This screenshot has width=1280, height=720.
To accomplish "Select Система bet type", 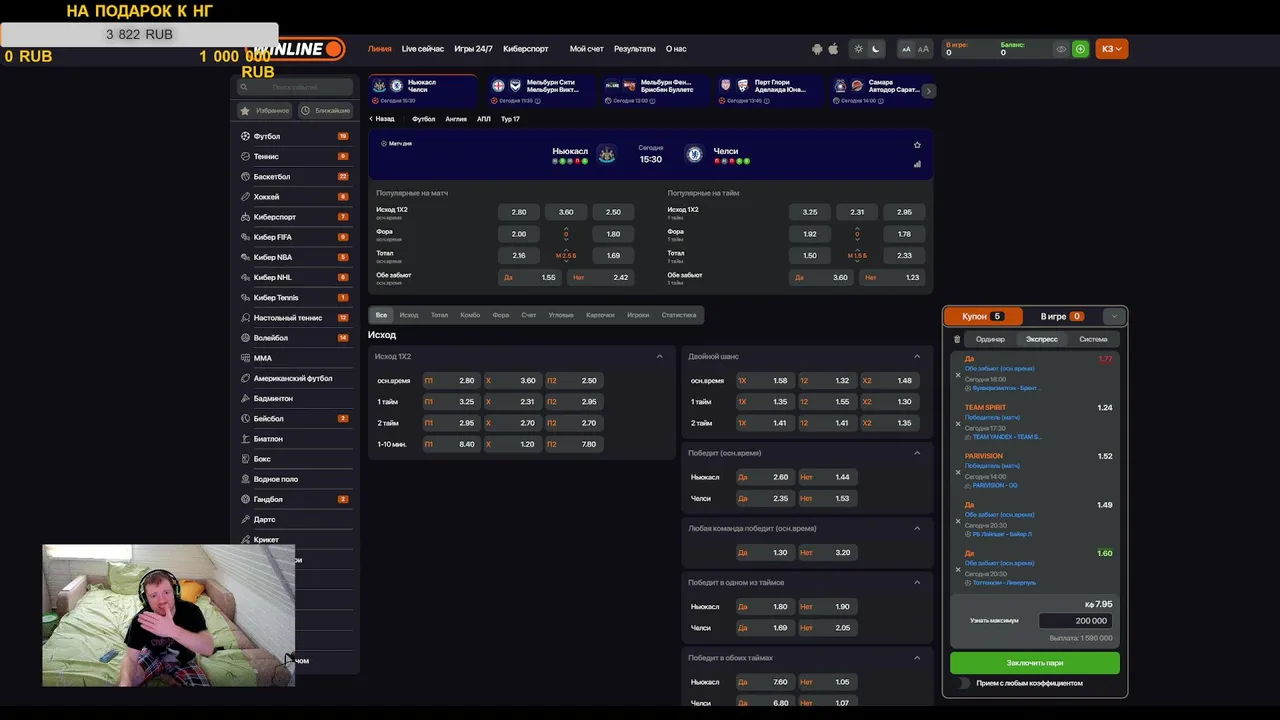I will [1093, 339].
